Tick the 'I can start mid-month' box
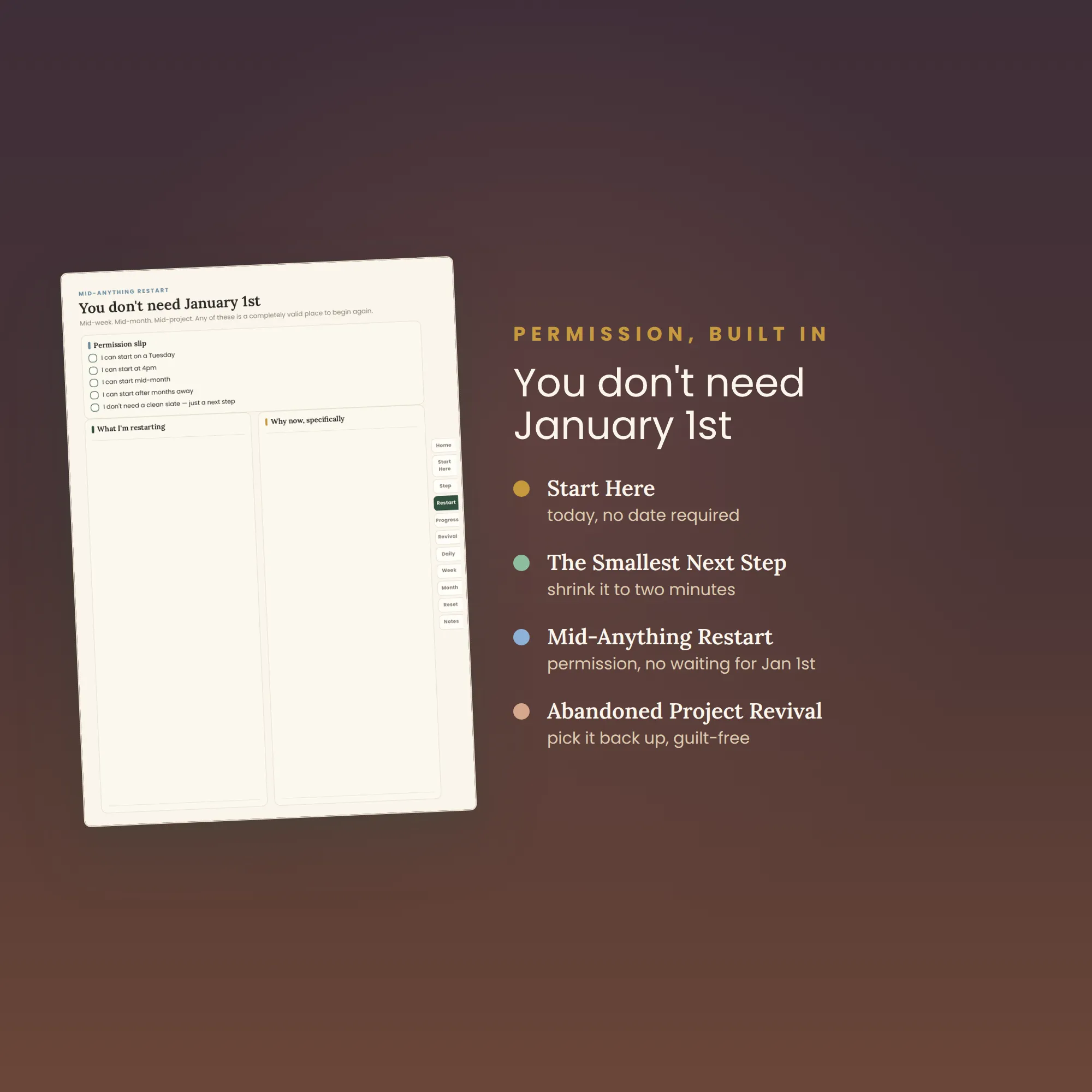This screenshot has height=1092, width=1092. click(x=94, y=383)
